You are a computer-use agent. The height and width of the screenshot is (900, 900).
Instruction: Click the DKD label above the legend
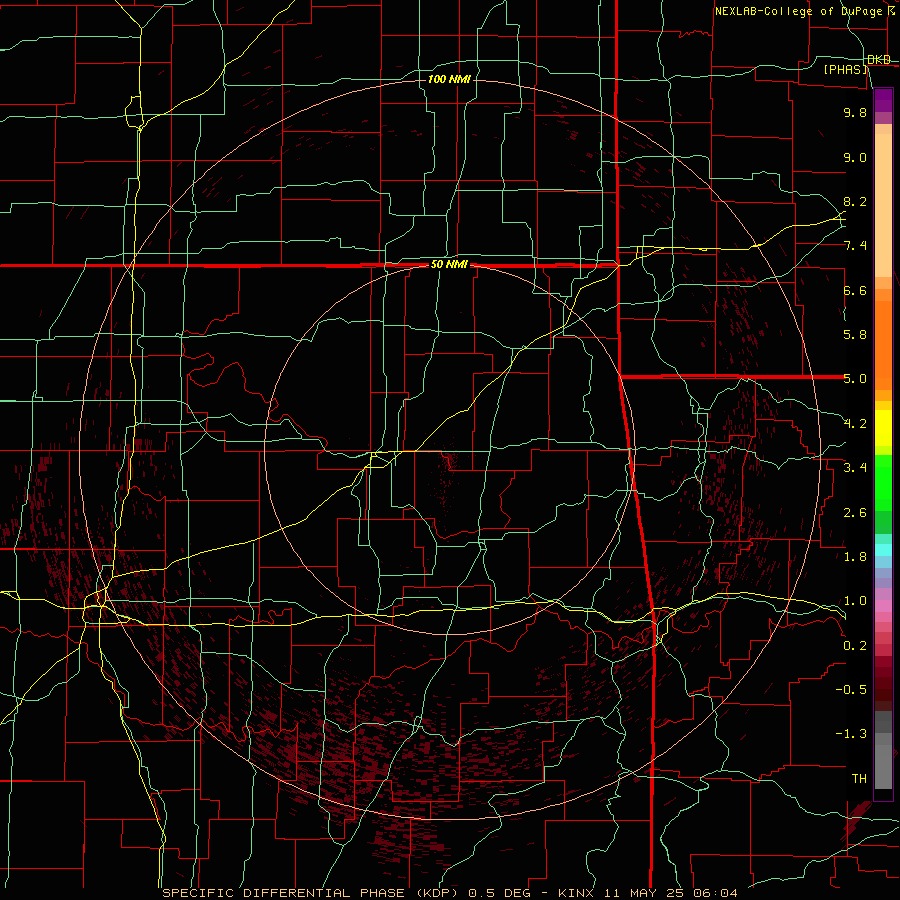pyautogui.click(x=879, y=60)
